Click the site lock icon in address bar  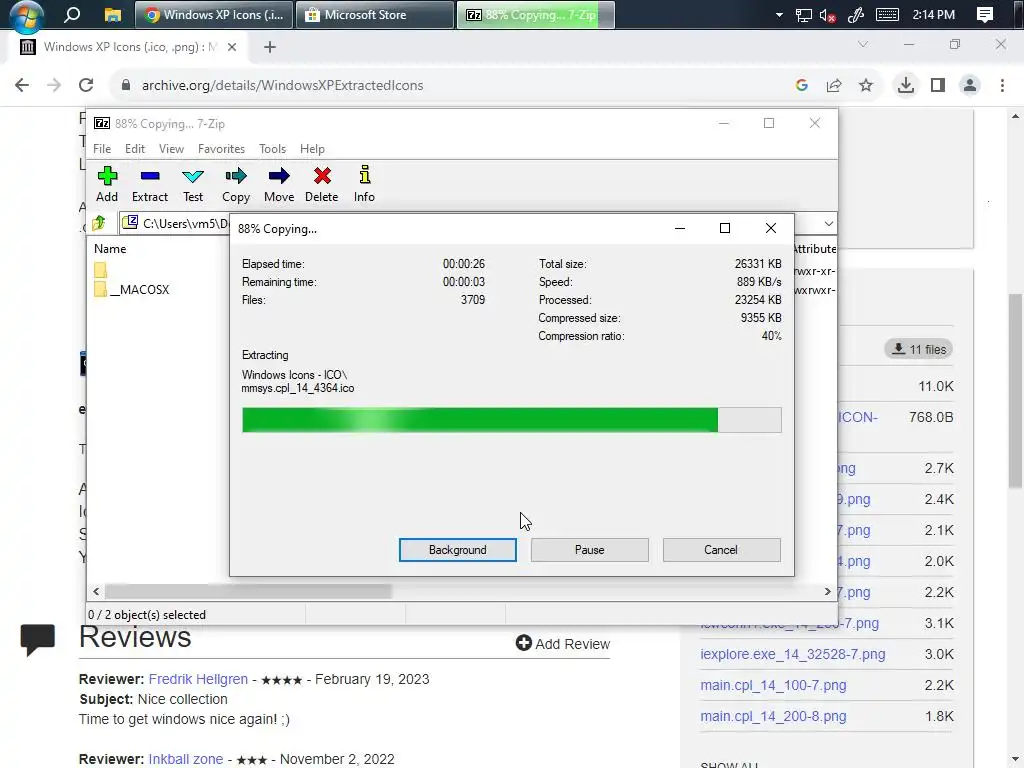point(126,86)
